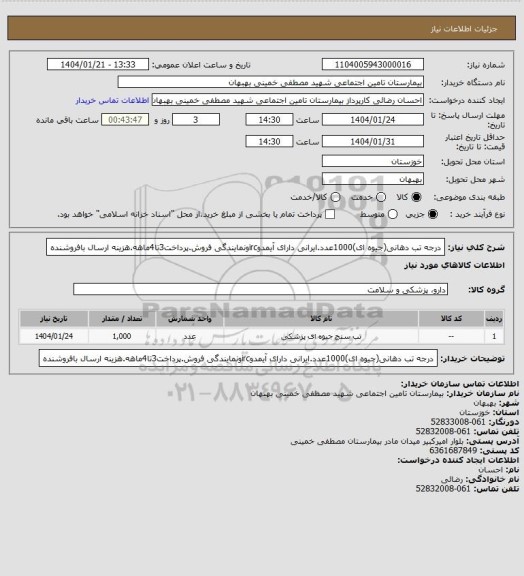Select the کالا/خدمت radio button
Image resolution: width=524 pixels, height=576 pixels.
point(335,197)
